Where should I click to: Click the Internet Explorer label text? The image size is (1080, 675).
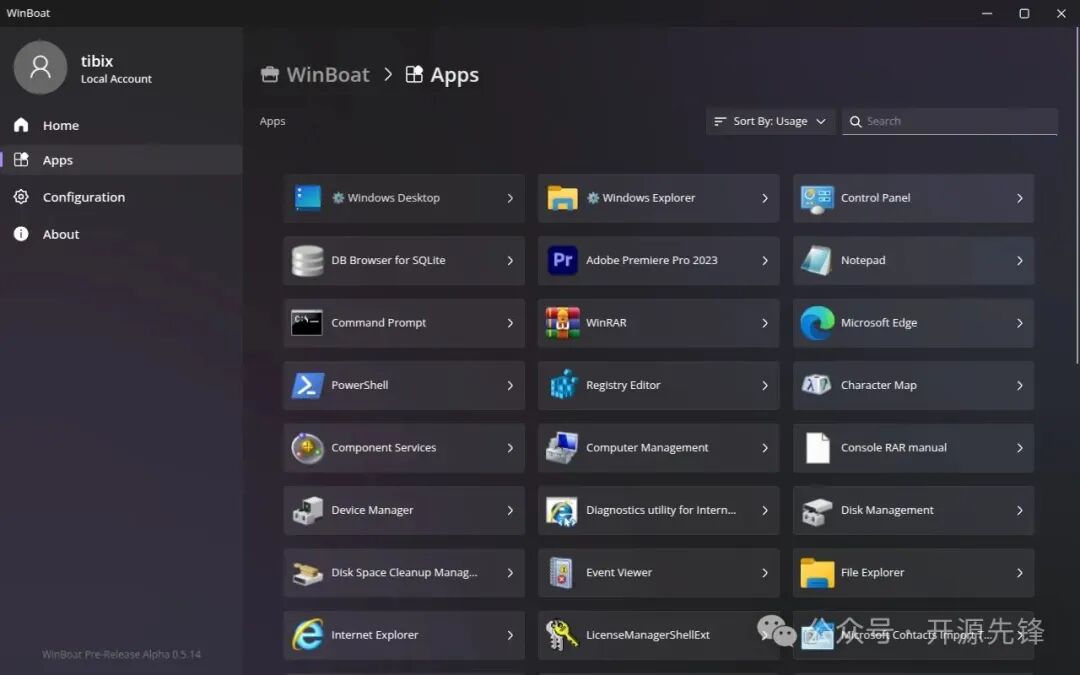click(x=374, y=635)
